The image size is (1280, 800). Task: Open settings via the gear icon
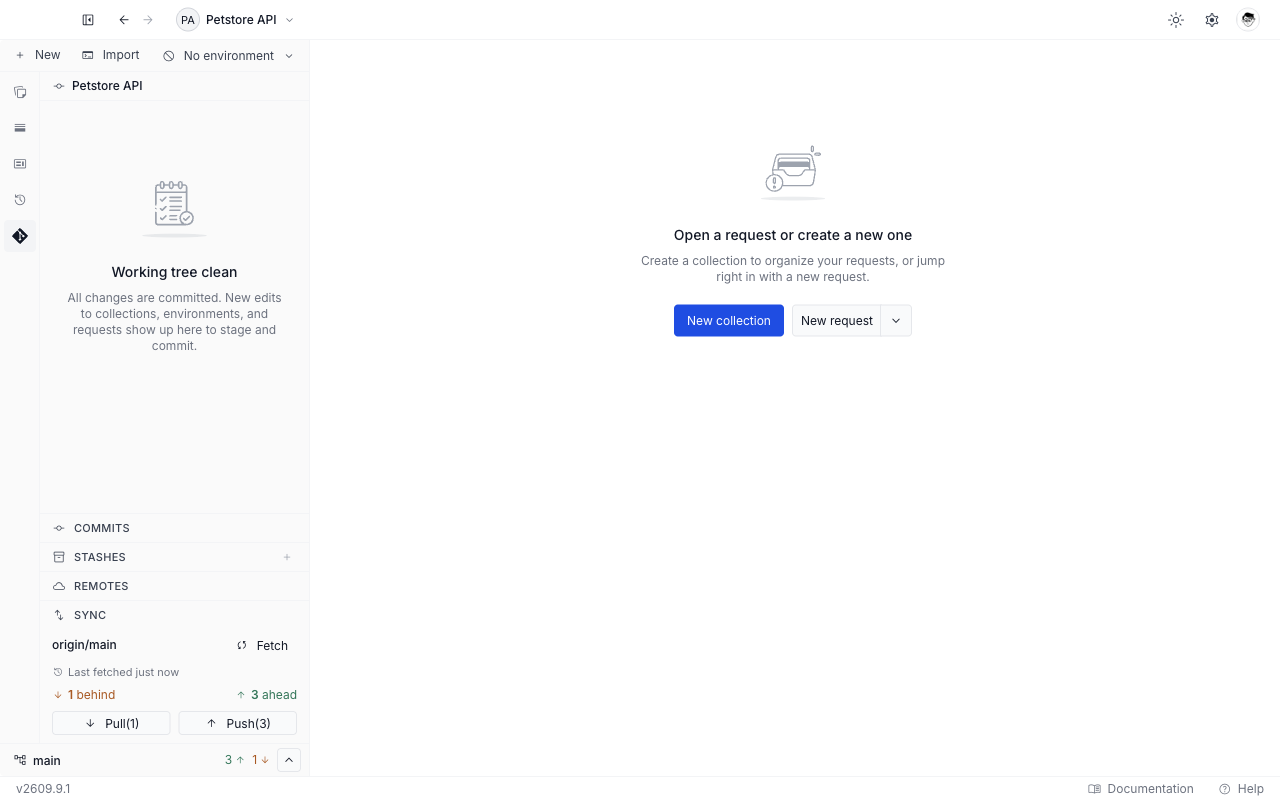1212,20
